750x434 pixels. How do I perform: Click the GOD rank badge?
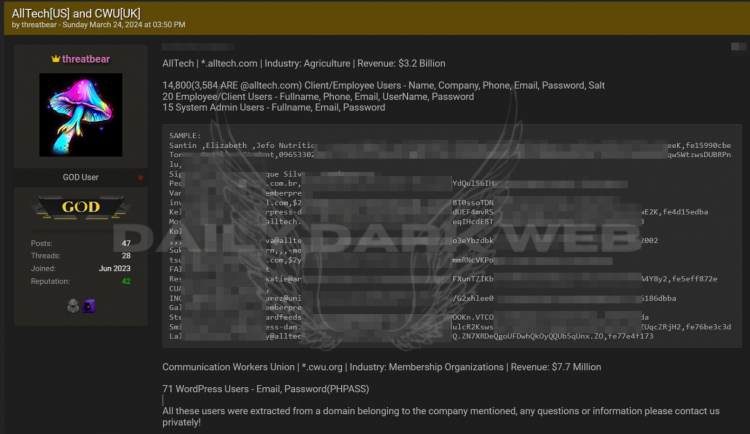pyautogui.click(x=80, y=207)
